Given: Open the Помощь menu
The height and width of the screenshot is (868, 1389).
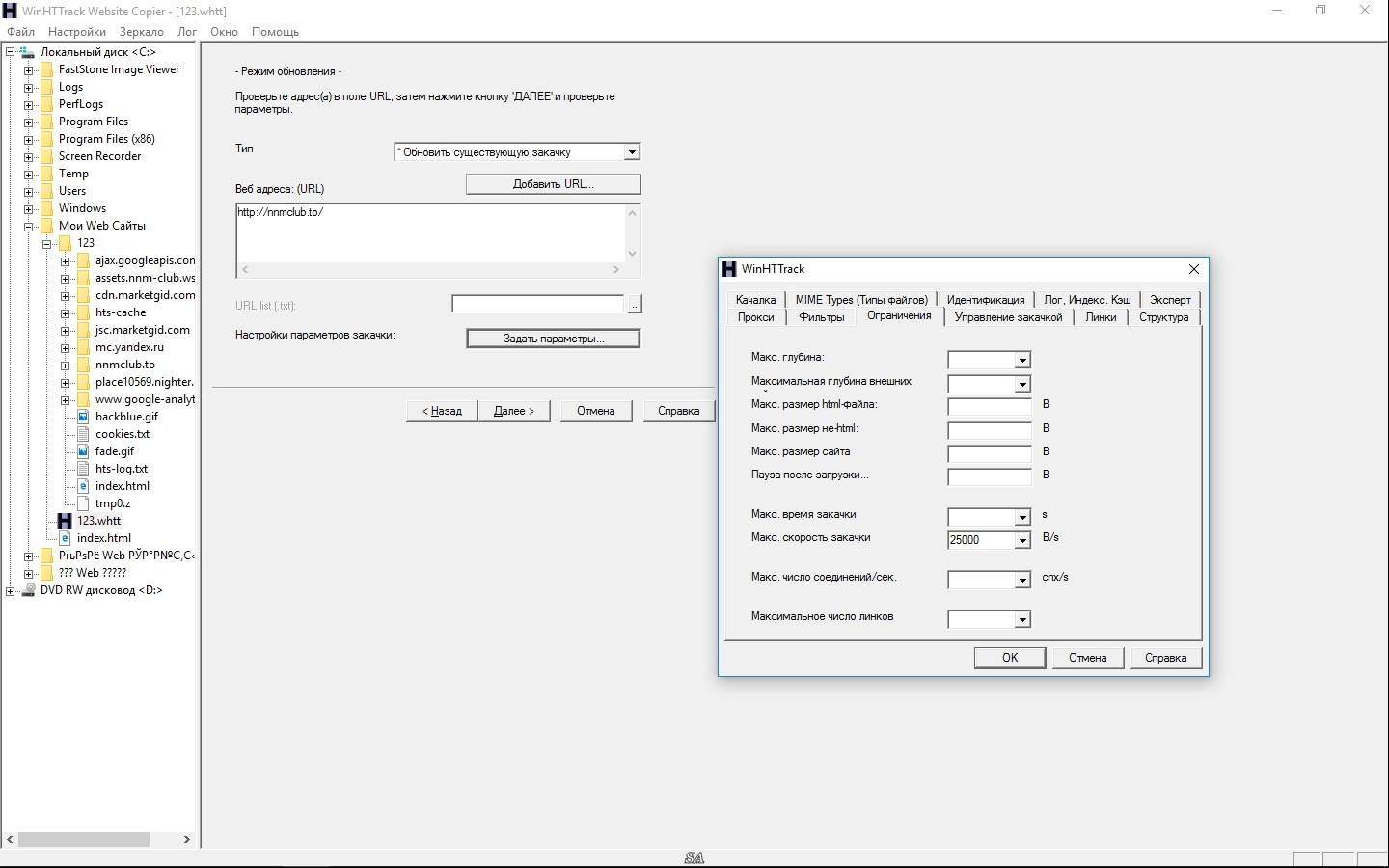Looking at the screenshot, I should (275, 32).
